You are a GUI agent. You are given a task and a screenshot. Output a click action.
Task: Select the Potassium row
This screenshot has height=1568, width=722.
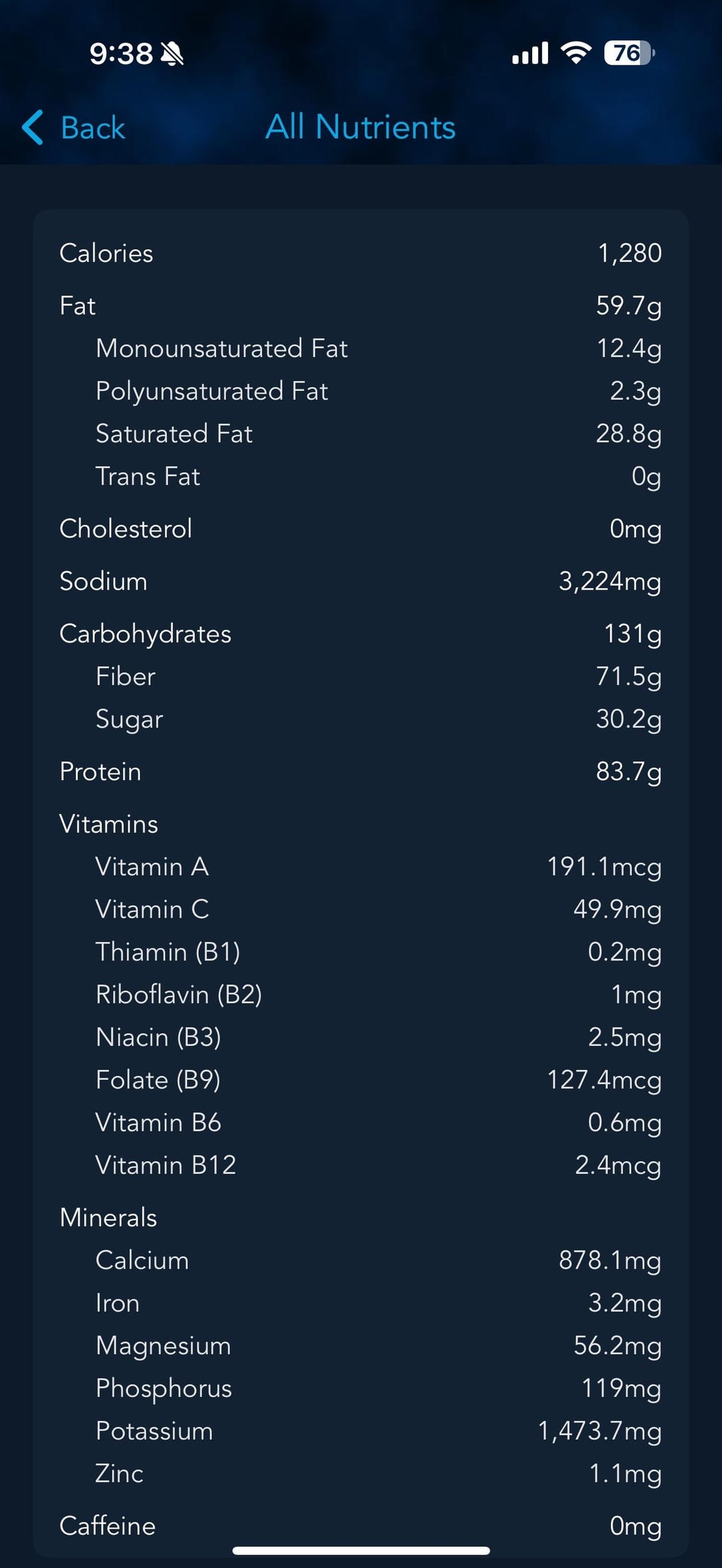pyautogui.click(x=361, y=1431)
